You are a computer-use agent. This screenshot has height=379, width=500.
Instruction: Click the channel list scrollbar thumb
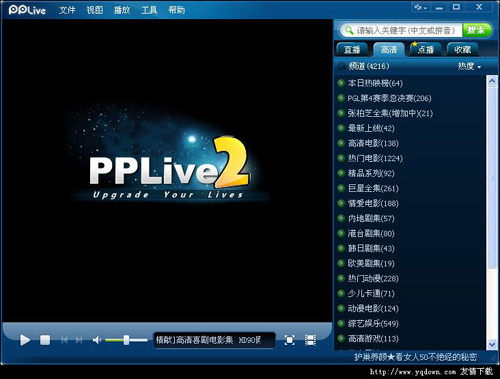click(x=492, y=177)
